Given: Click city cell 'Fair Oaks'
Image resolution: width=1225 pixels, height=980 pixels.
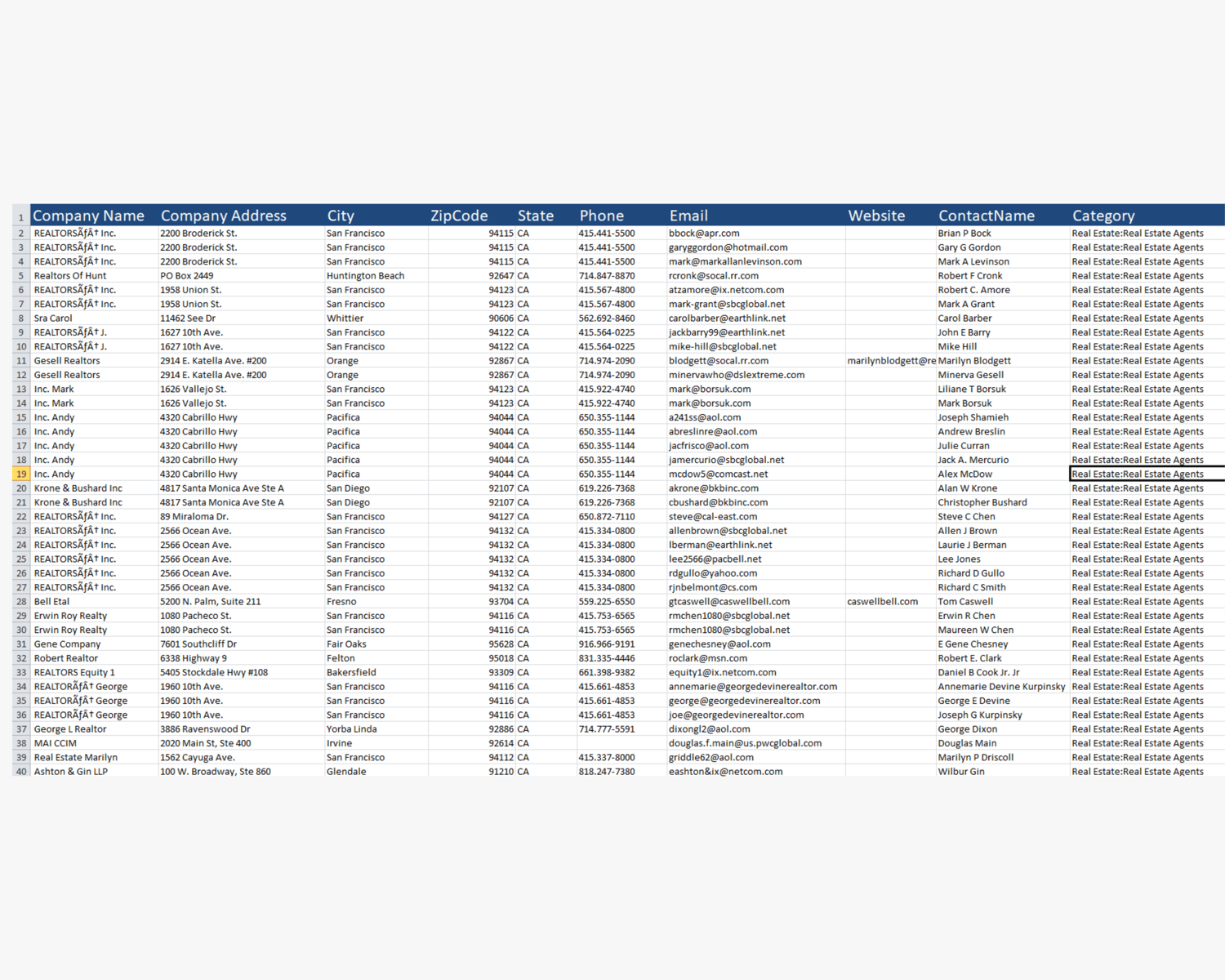Looking at the screenshot, I should pos(376,644).
